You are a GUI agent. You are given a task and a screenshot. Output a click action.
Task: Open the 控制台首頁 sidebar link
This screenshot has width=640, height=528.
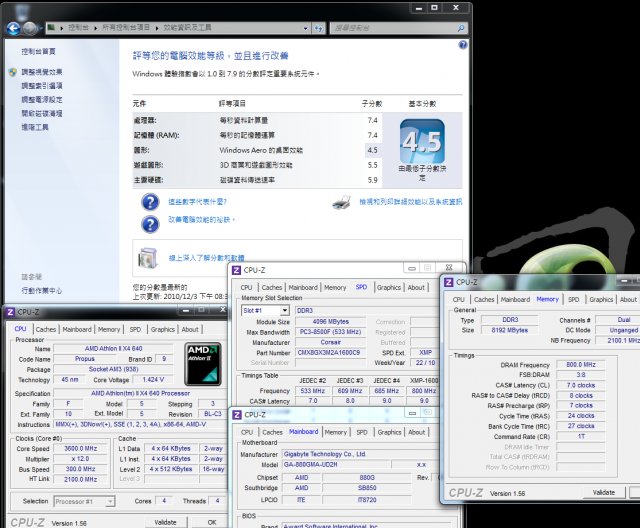(38, 51)
